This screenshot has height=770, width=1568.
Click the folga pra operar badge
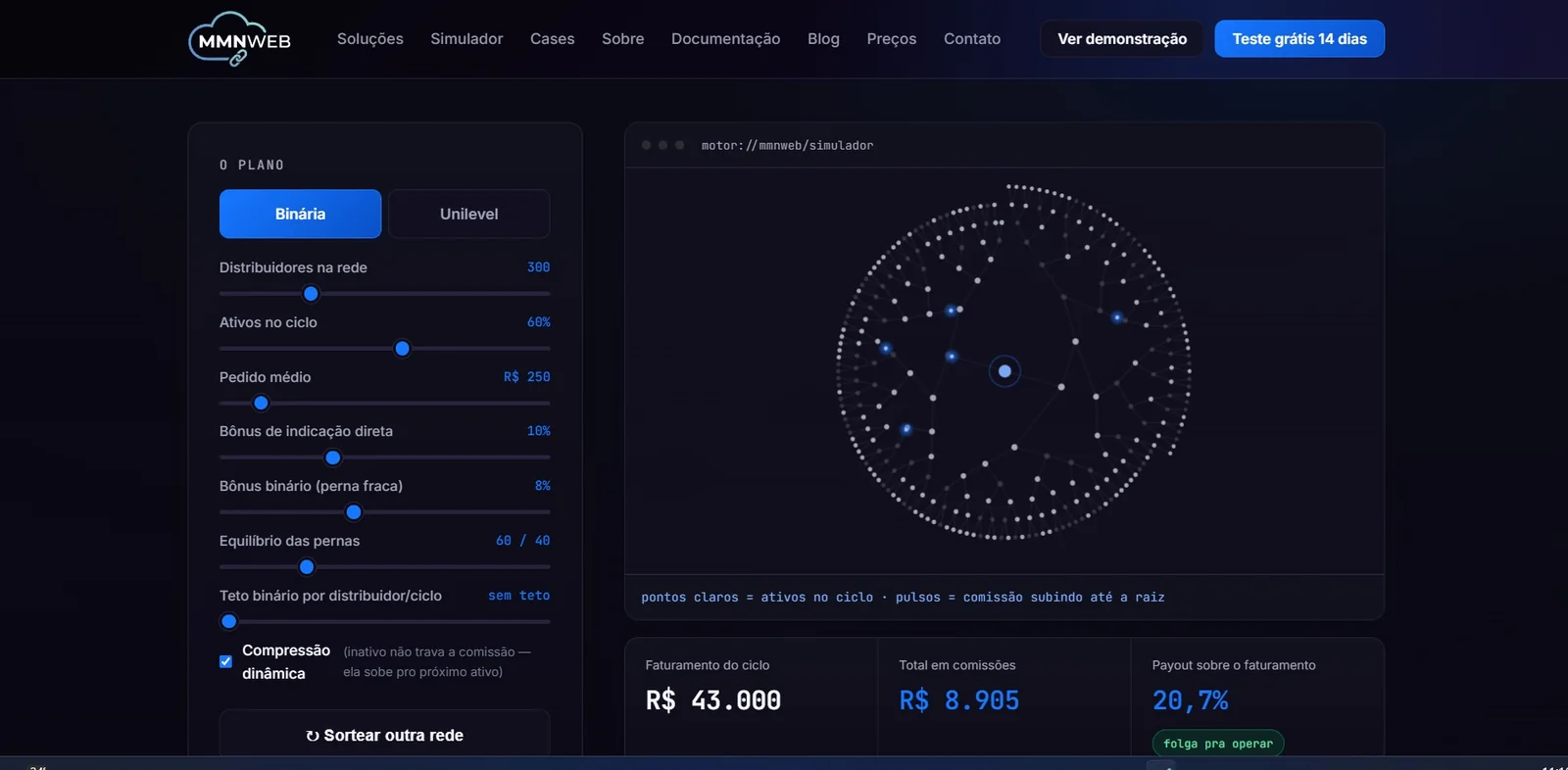(x=1218, y=744)
